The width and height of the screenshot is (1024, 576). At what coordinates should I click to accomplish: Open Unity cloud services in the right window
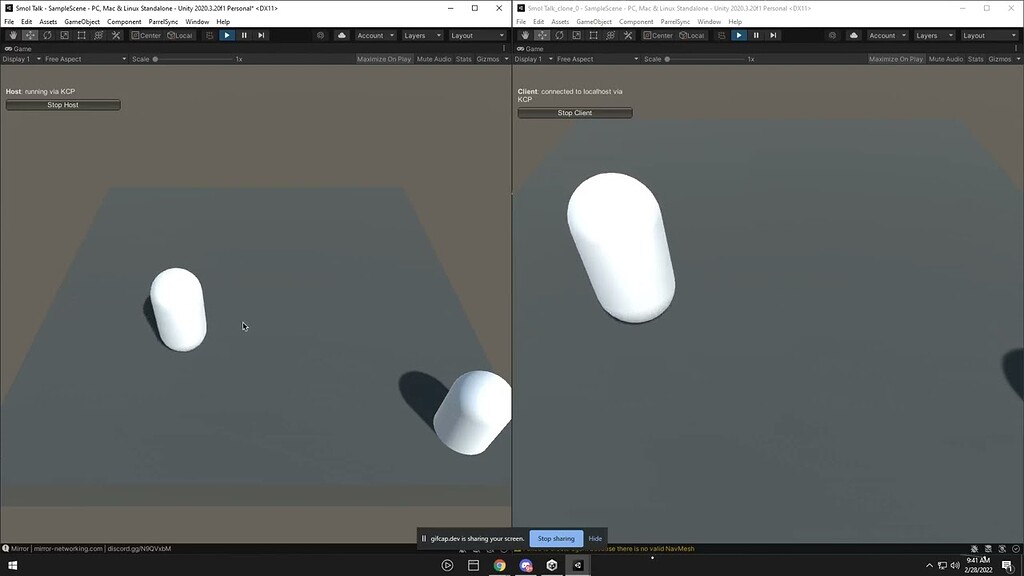853,35
